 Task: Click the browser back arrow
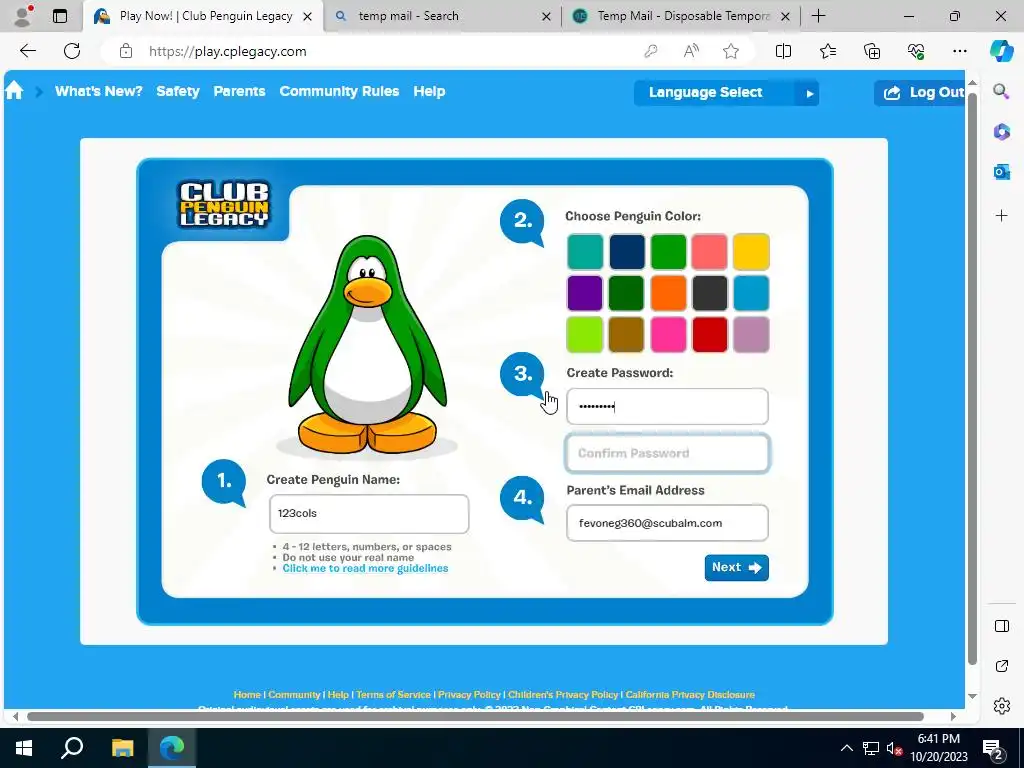pyautogui.click(x=27, y=51)
